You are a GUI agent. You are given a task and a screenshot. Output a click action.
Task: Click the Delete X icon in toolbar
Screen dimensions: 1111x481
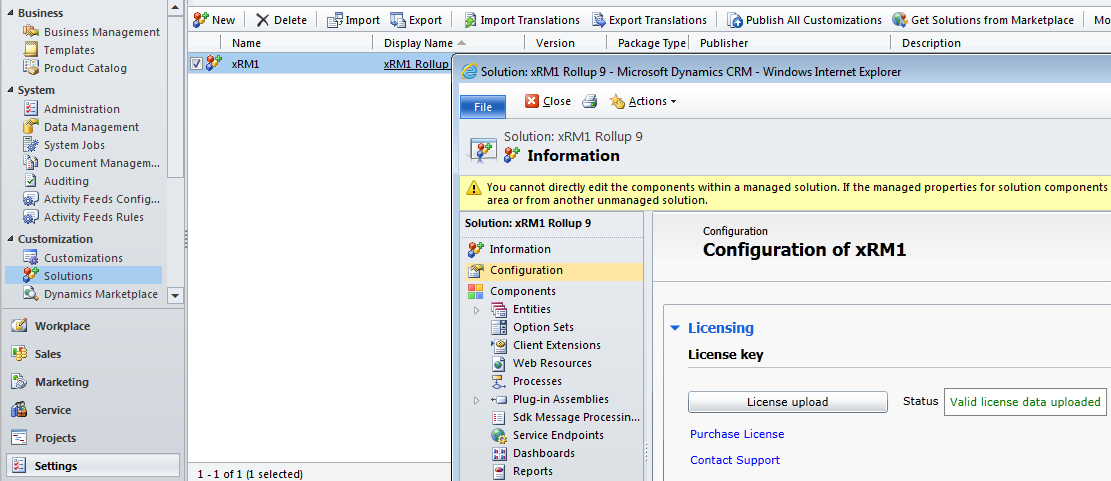[x=263, y=20]
